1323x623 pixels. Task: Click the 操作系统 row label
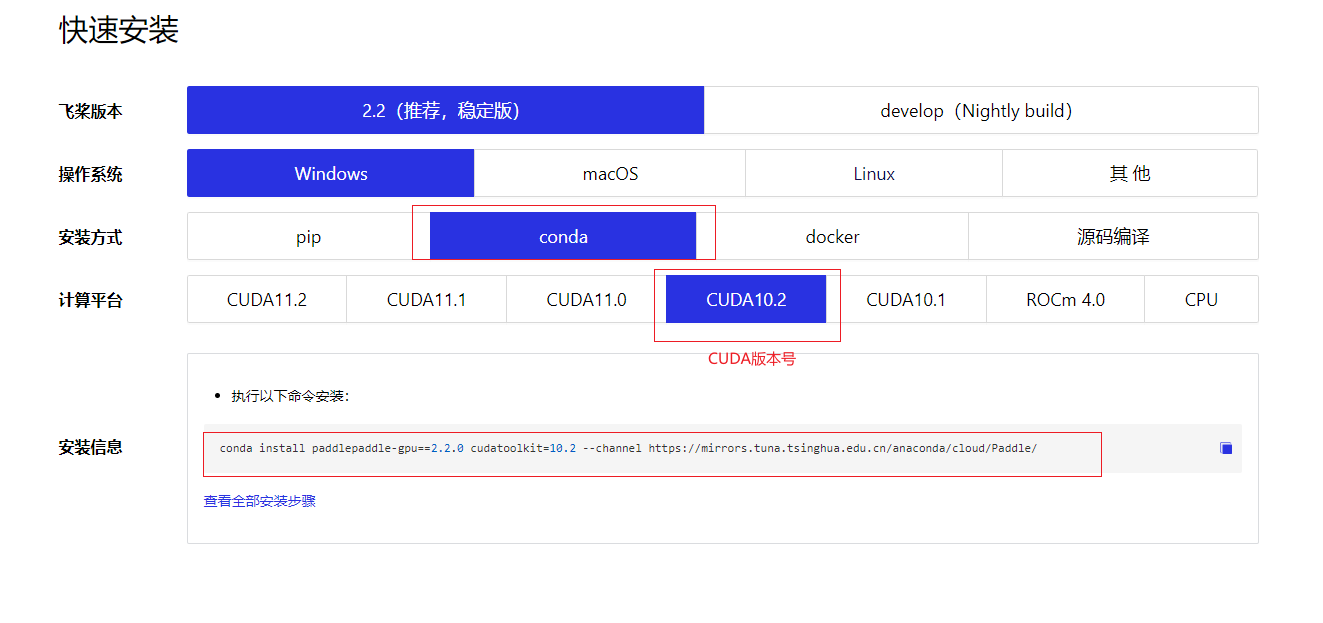click(91, 174)
